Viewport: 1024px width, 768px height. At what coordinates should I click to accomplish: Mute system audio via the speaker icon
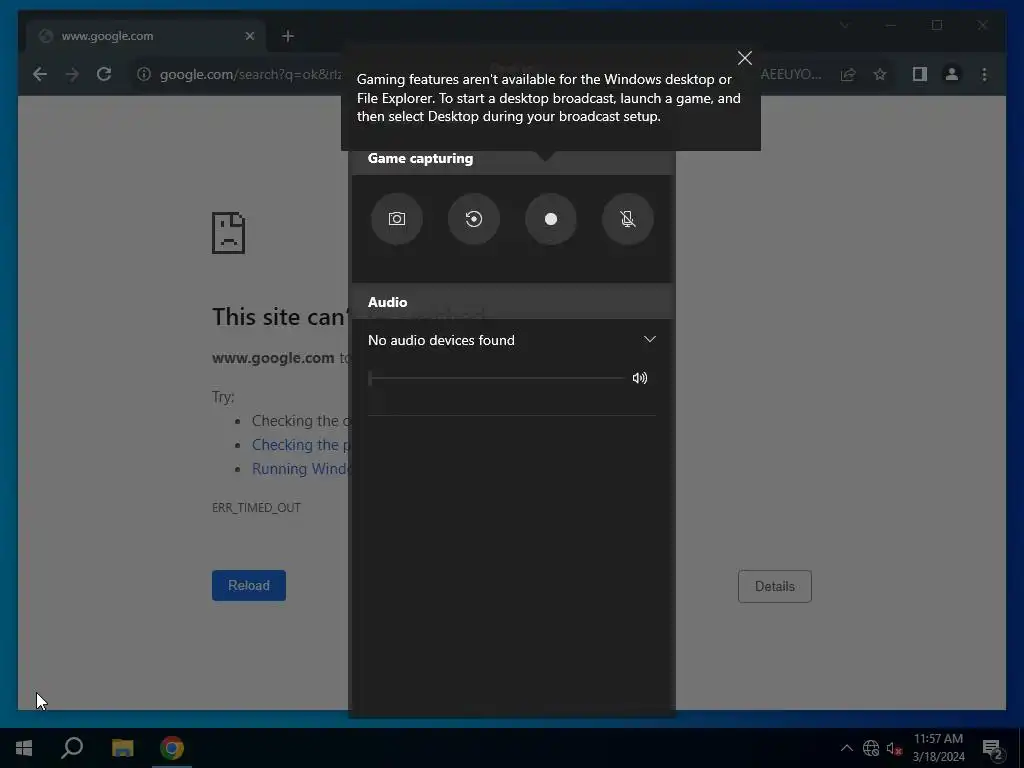640,378
